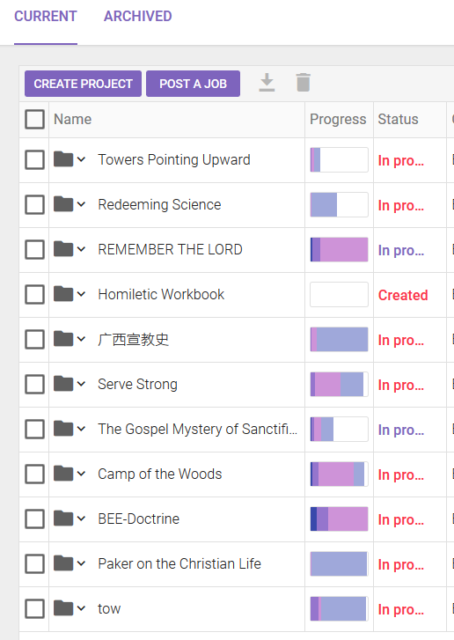Click folder icon for tow project
Screen dimensions: 454x640
63,608
